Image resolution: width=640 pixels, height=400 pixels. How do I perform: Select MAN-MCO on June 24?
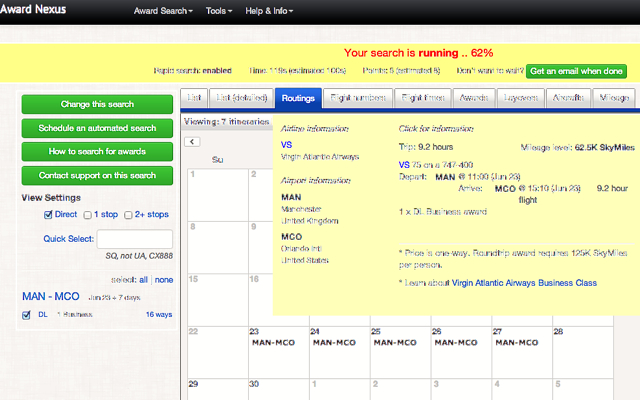click(334, 343)
